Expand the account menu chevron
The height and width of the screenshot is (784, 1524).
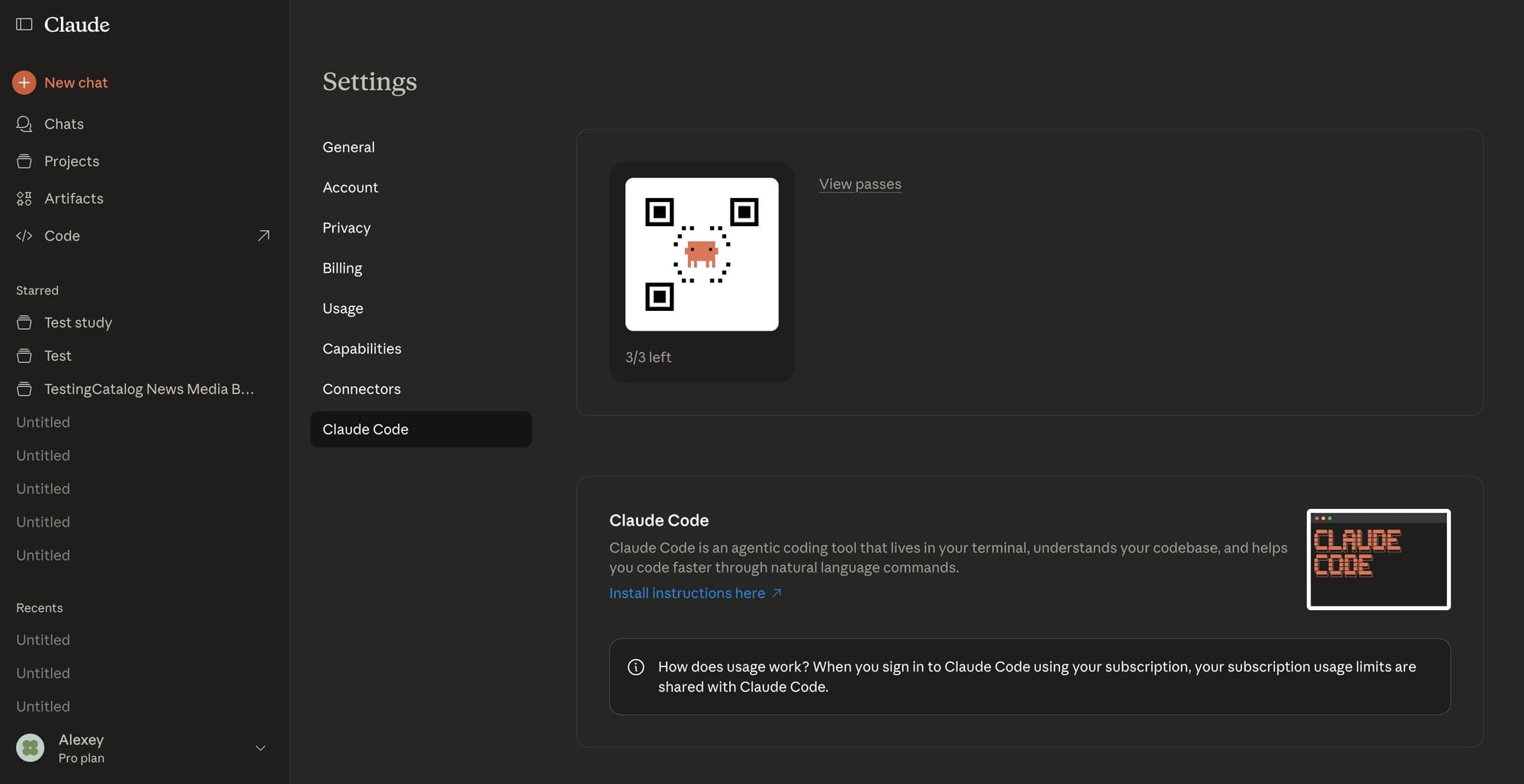261,748
